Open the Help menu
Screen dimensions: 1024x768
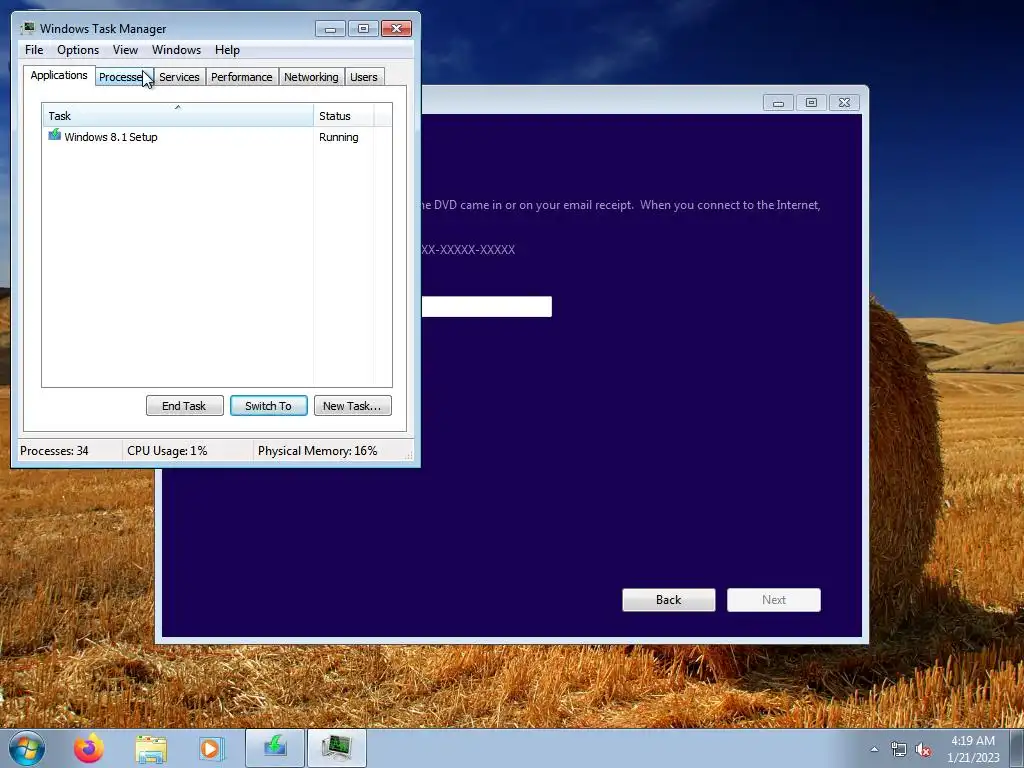(x=227, y=50)
